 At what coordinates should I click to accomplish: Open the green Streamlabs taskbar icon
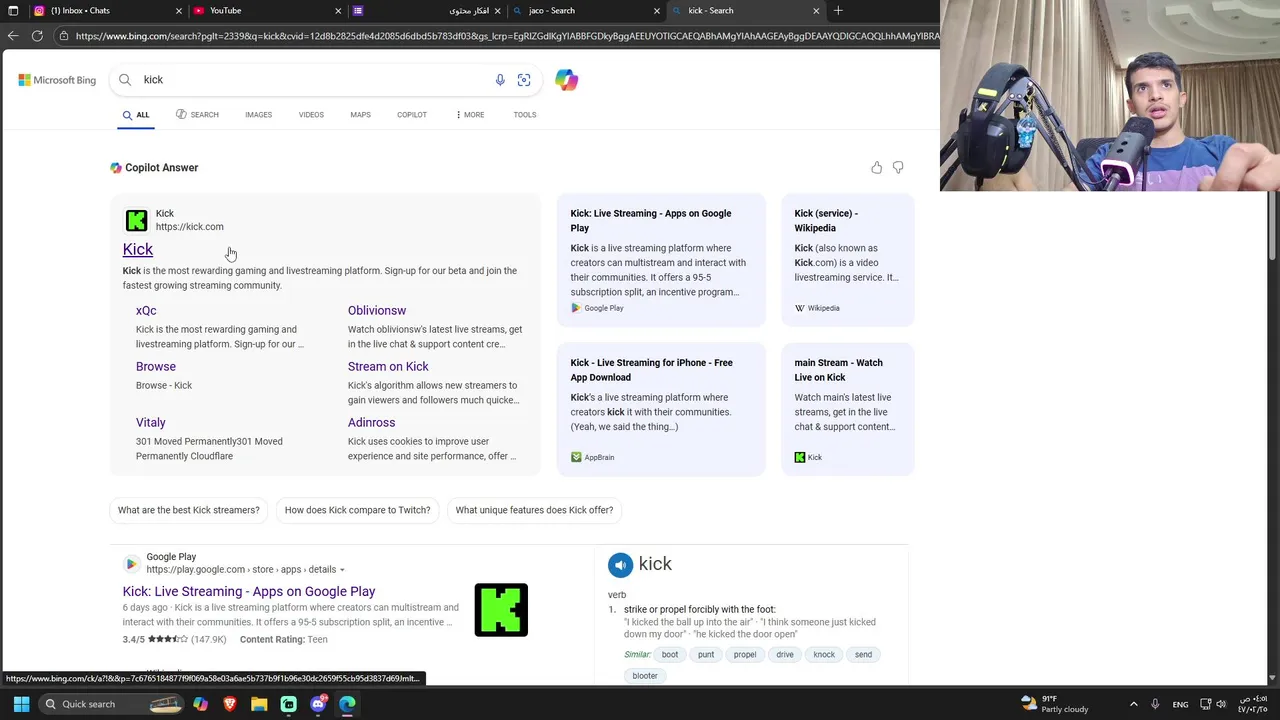[289, 704]
